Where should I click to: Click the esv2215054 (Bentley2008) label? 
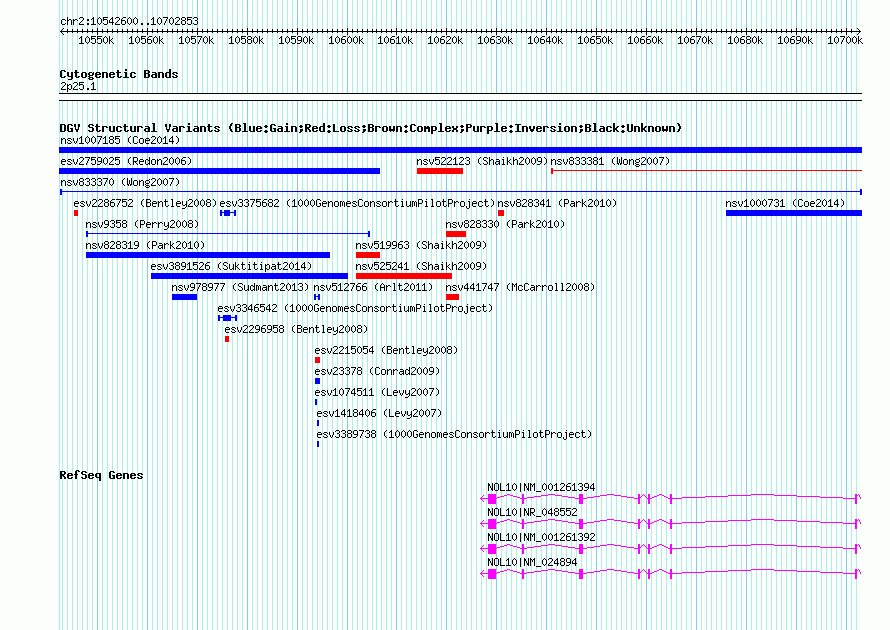point(386,350)
